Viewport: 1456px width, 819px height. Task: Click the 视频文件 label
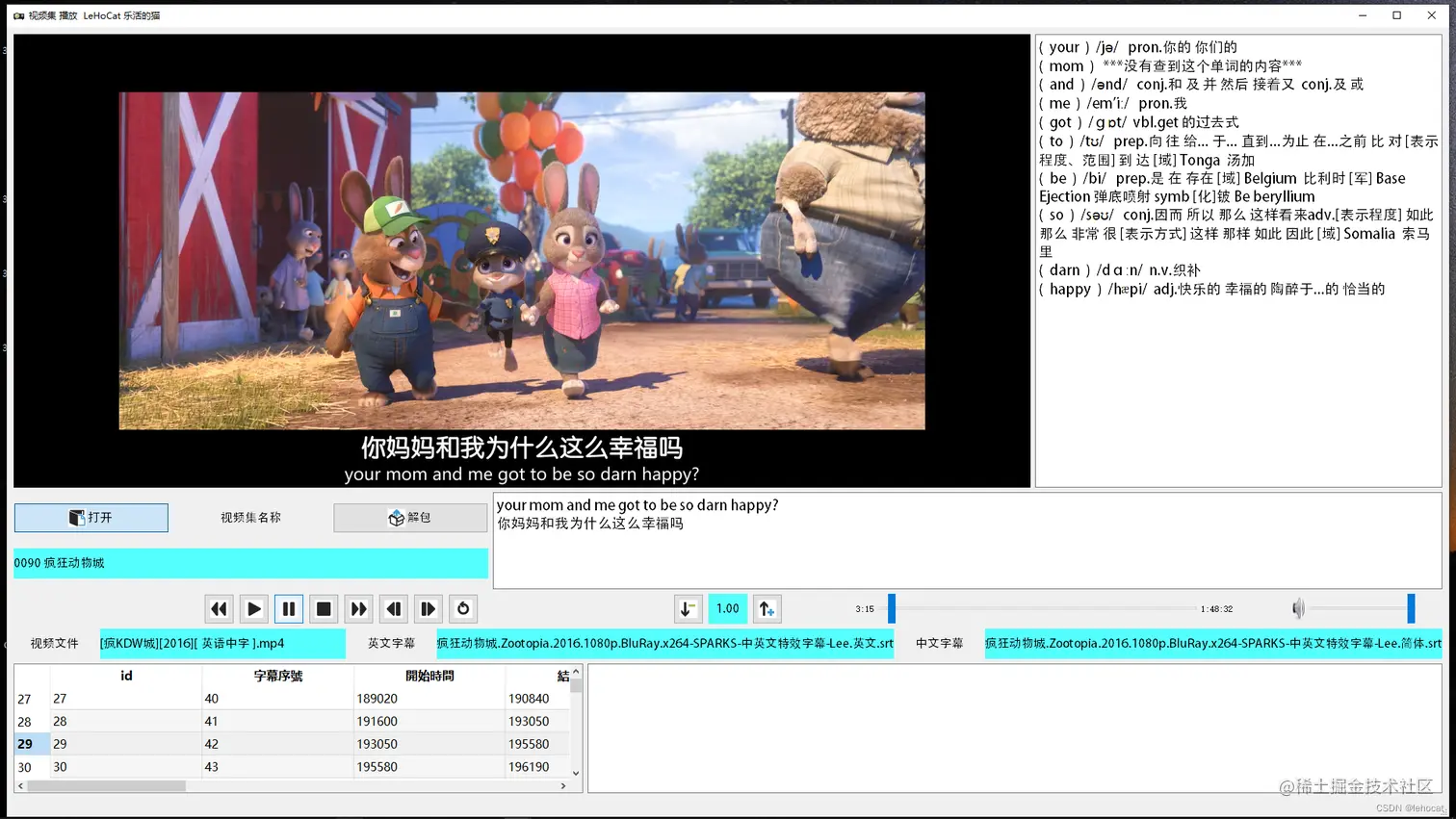click(x=54, y=643)
